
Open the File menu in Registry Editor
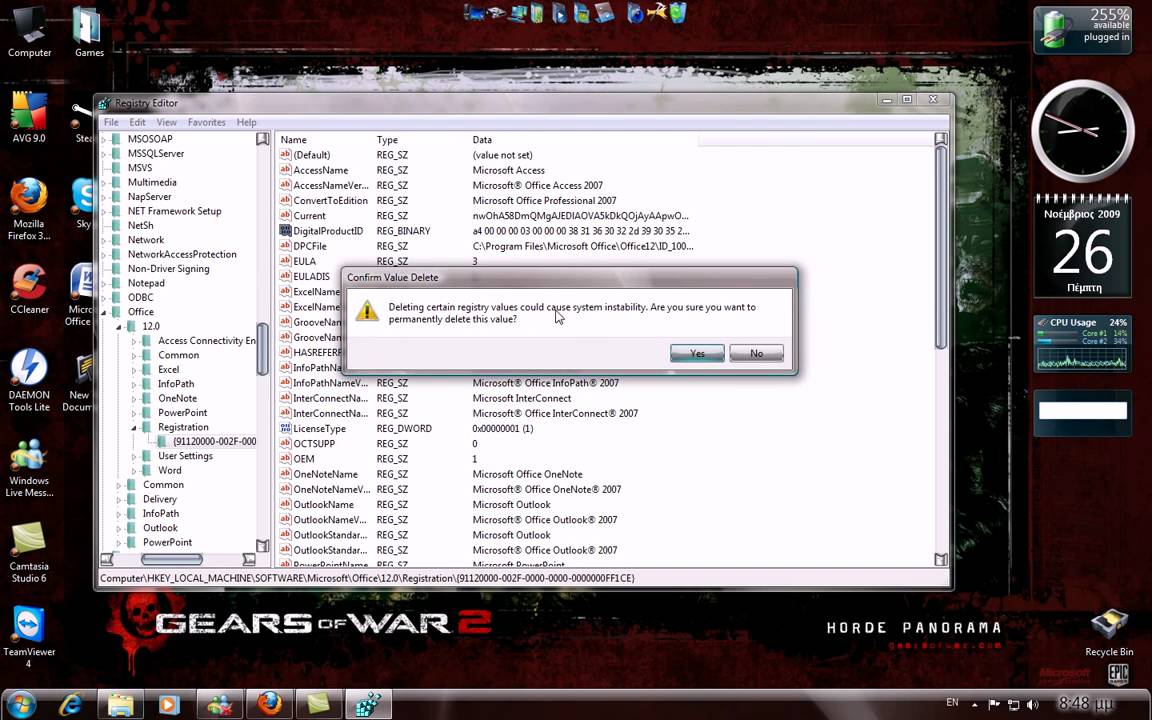(111, 122)
